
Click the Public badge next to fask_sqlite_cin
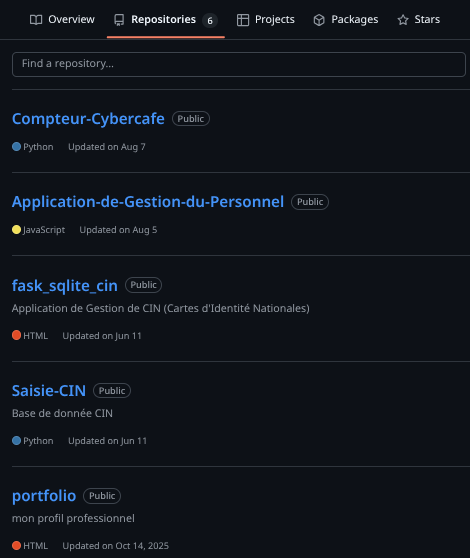click(x=143, y=285)
